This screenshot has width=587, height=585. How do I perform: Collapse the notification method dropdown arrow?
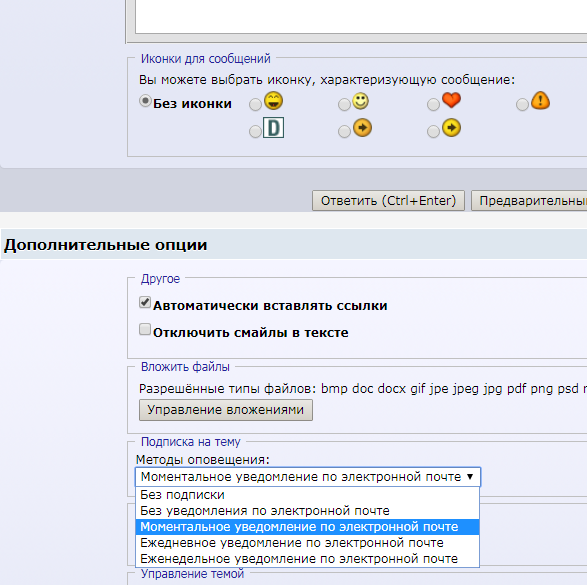point(470,477)
